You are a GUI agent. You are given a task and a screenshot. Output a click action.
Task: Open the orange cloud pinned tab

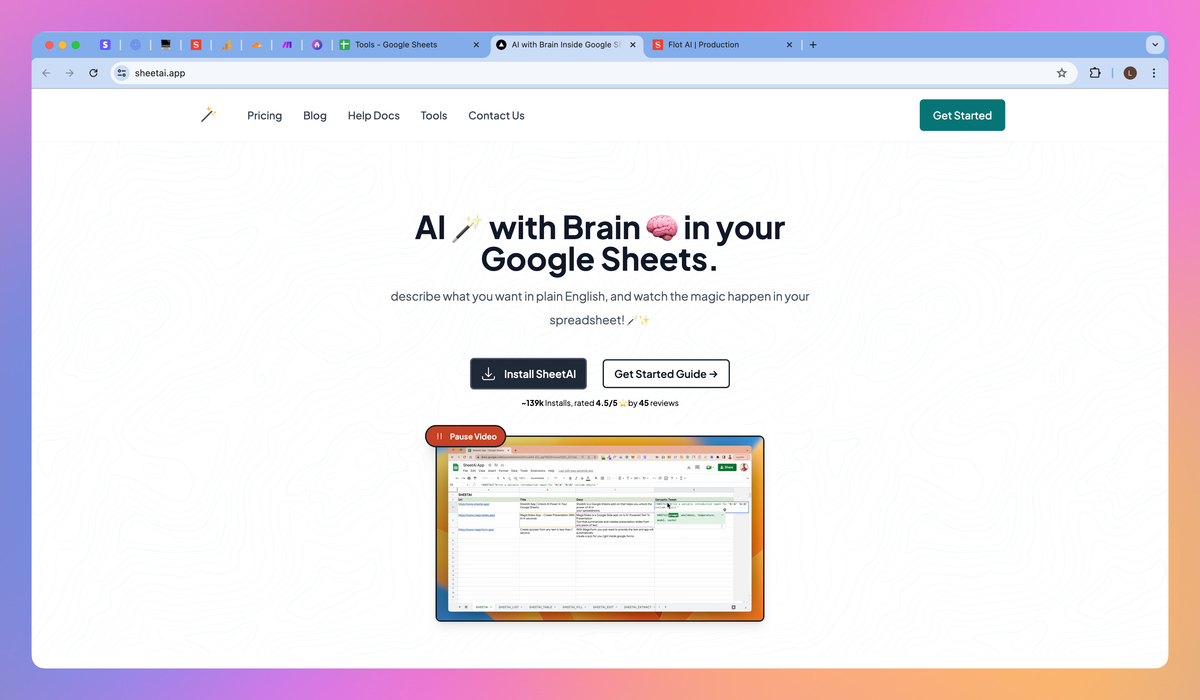[x=256, y=45]
